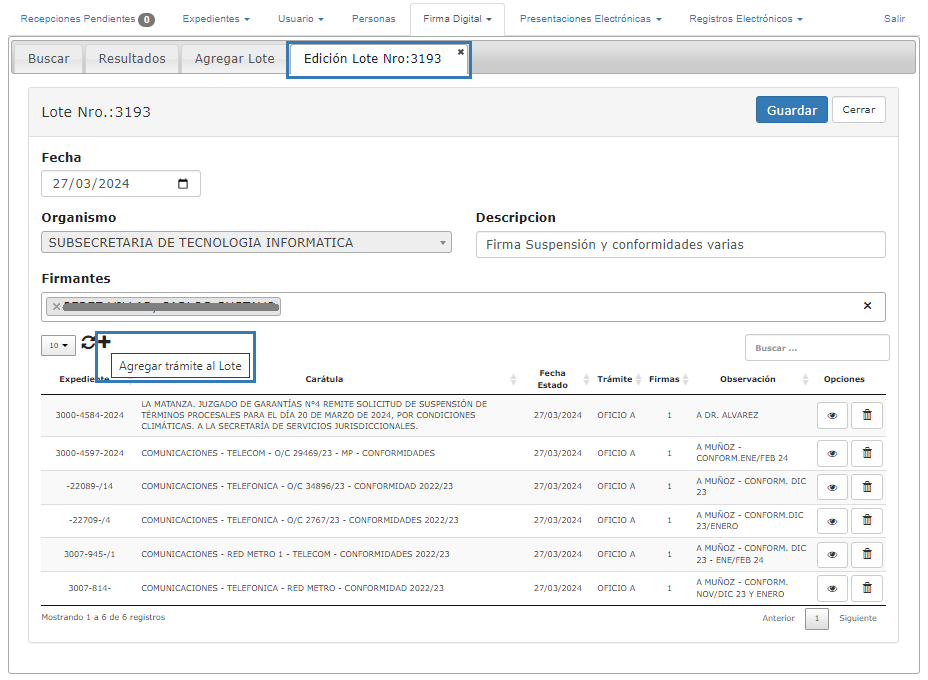Click trash icon for expediente 3007-814-
This screenshot has height=680, width=928.
pos(866,589)
